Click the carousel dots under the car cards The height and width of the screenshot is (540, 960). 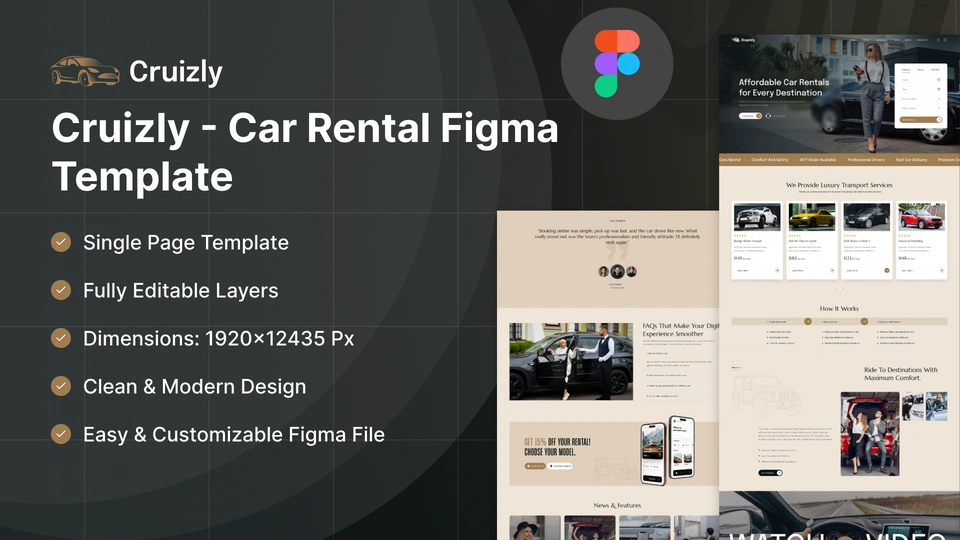click(x=839, y=288)
